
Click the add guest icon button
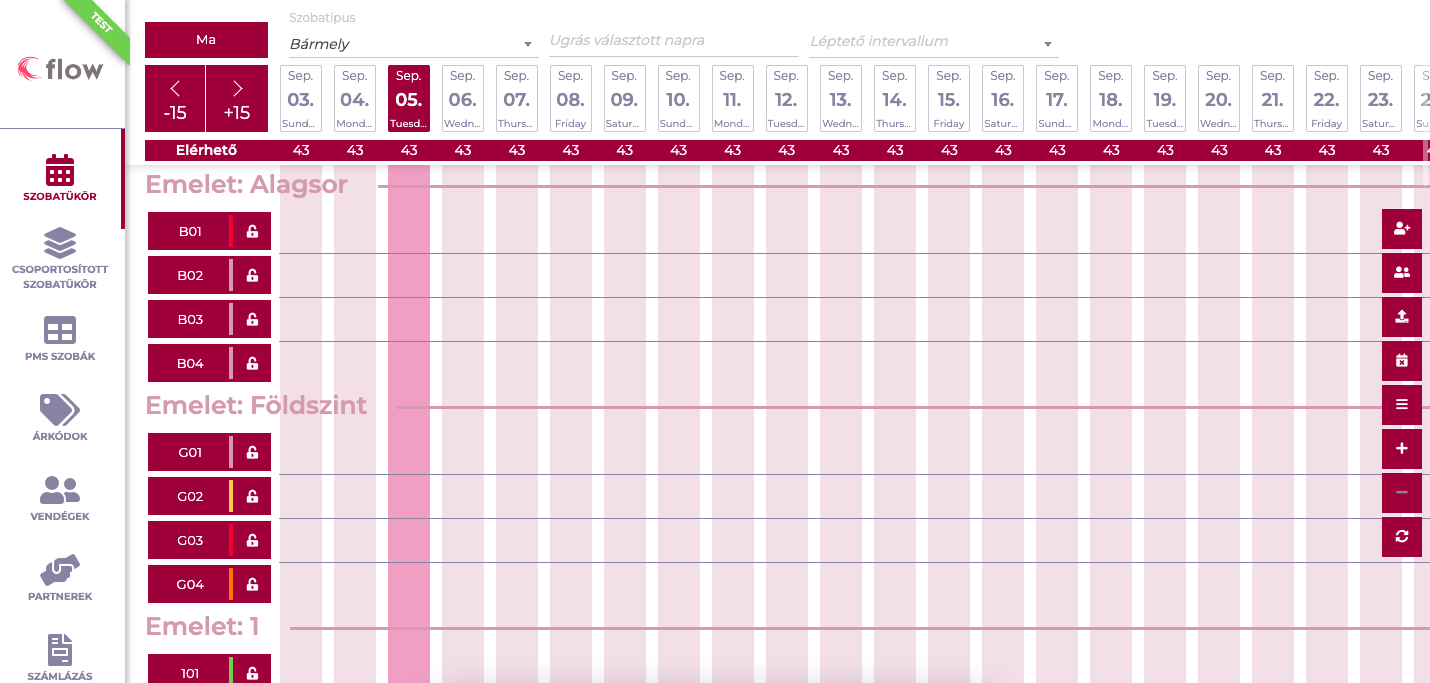1401,229
